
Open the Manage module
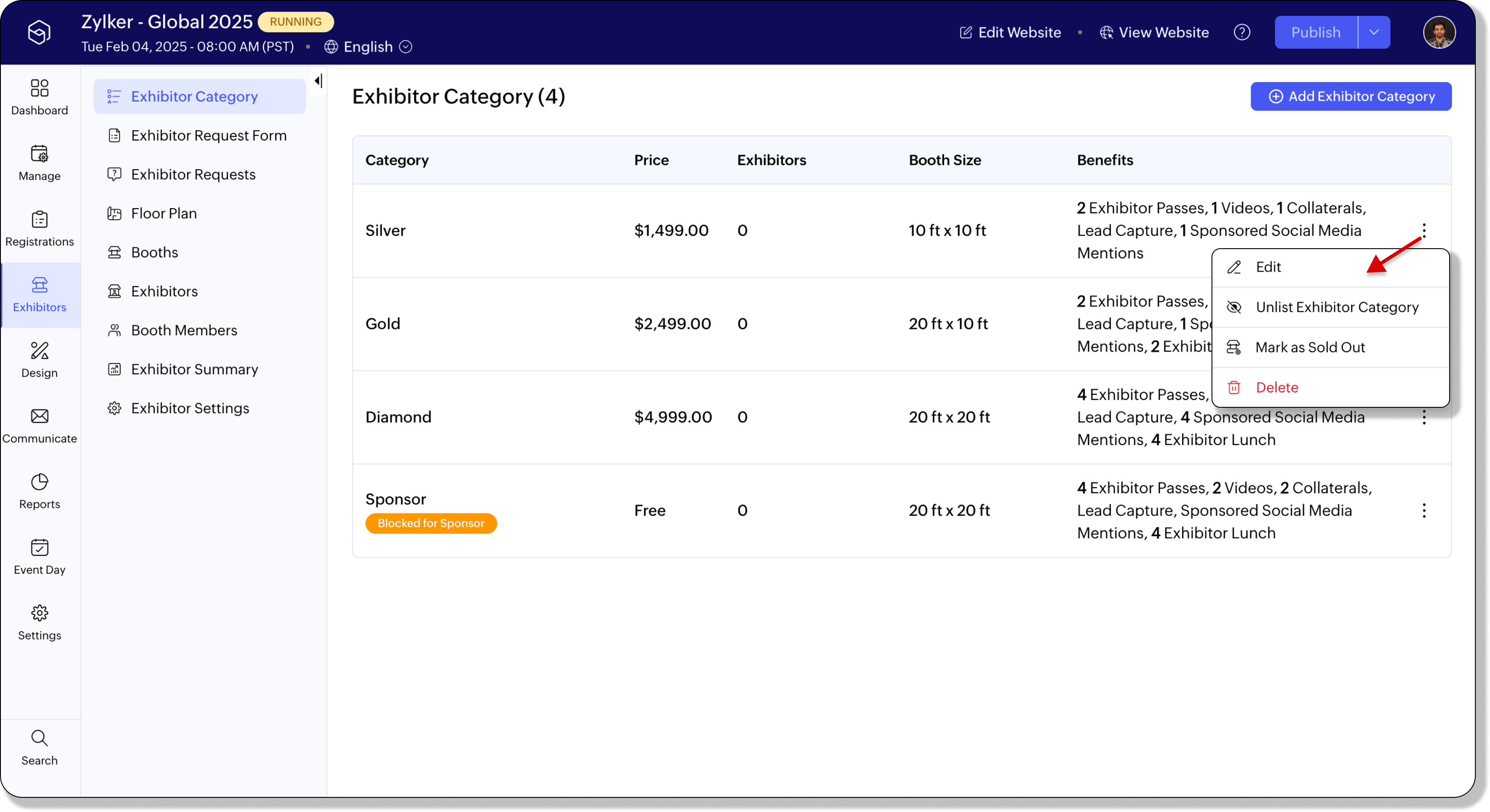[x=39, y=163]
